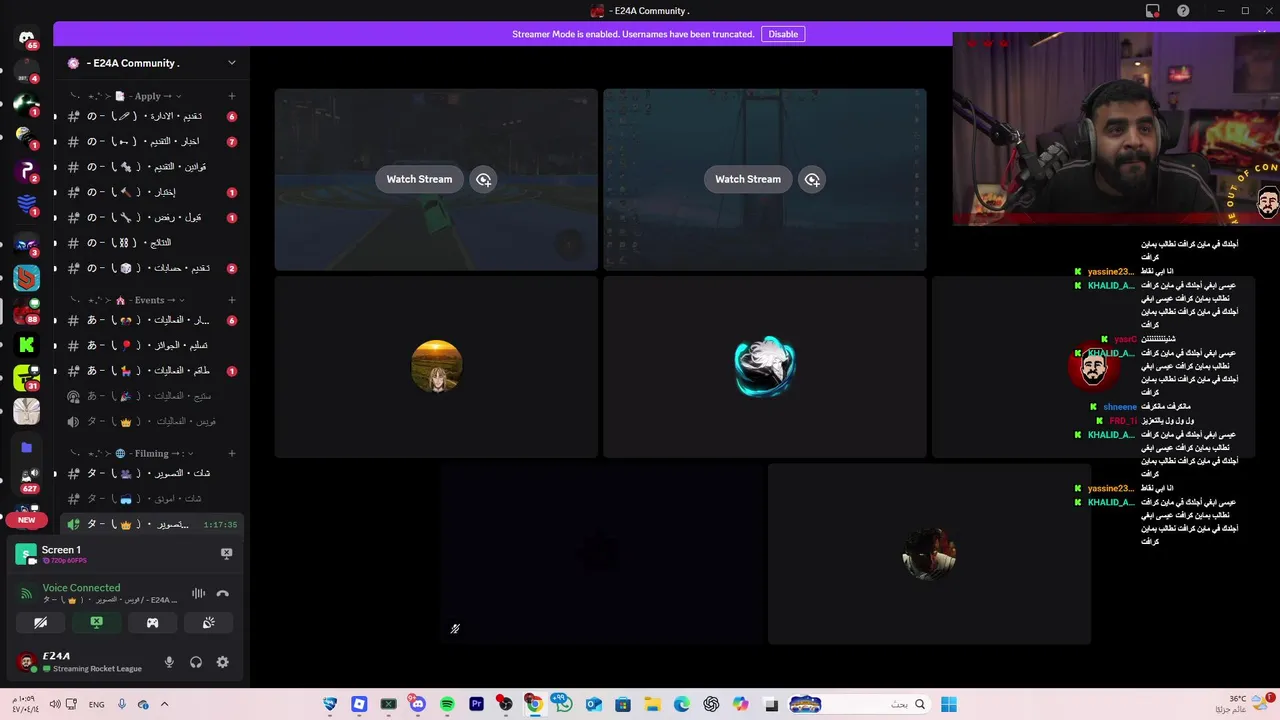The height and width of the screenshot is (720, 1280).
Task: Open channel إختبار
Action: [x=152, y=192]
